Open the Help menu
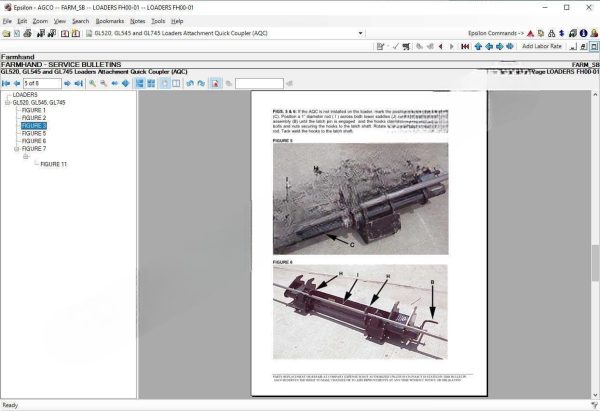600x411 pixels. click(x=177, y=21)
